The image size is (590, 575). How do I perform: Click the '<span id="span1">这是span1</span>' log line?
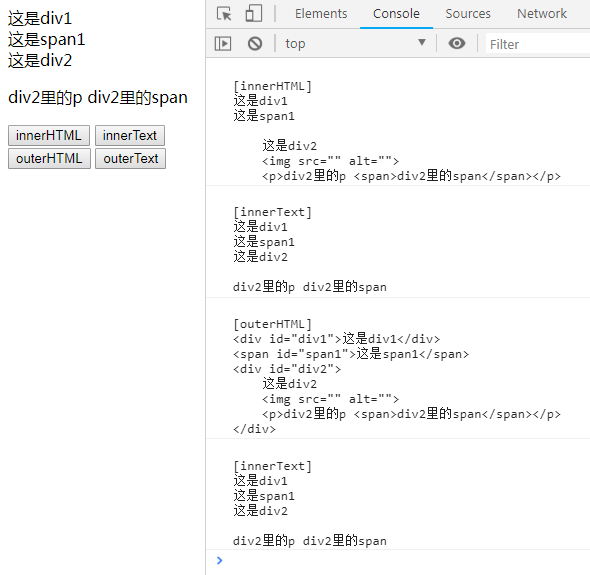351,354
